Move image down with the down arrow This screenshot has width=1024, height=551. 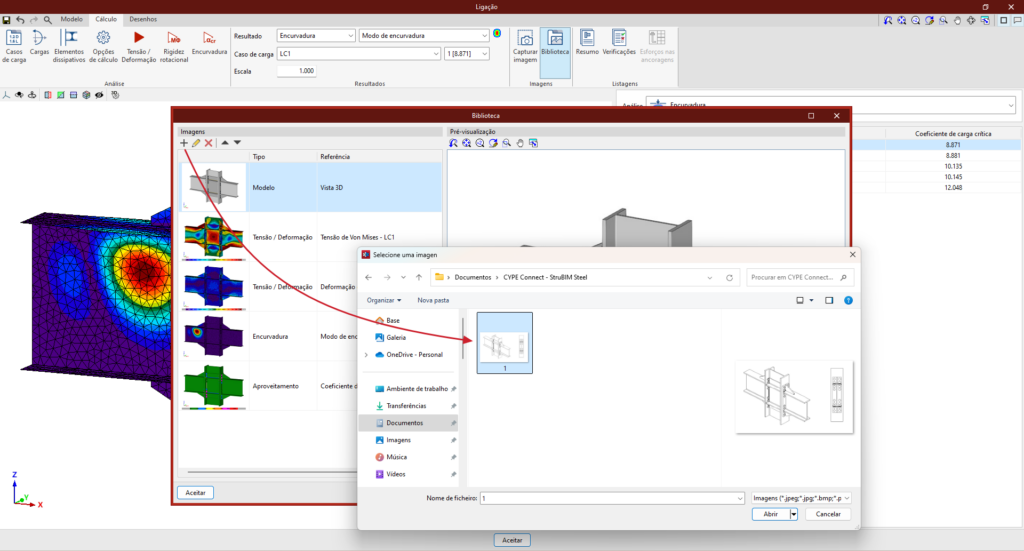237,142
